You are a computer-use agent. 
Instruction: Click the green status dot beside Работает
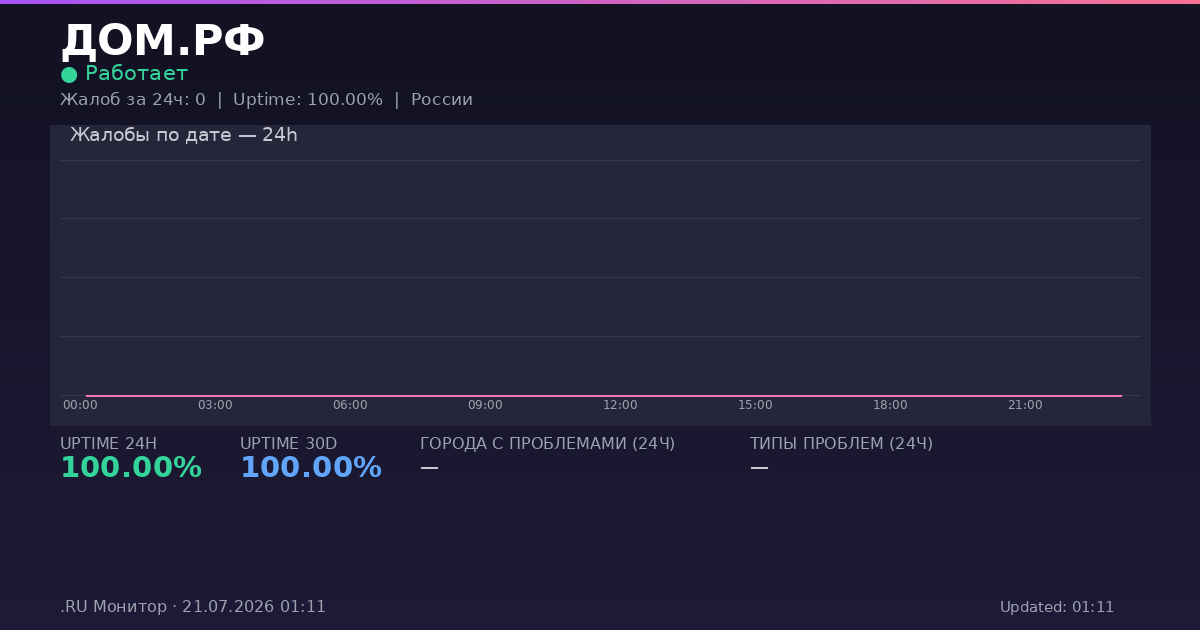[x=69, y=75]
